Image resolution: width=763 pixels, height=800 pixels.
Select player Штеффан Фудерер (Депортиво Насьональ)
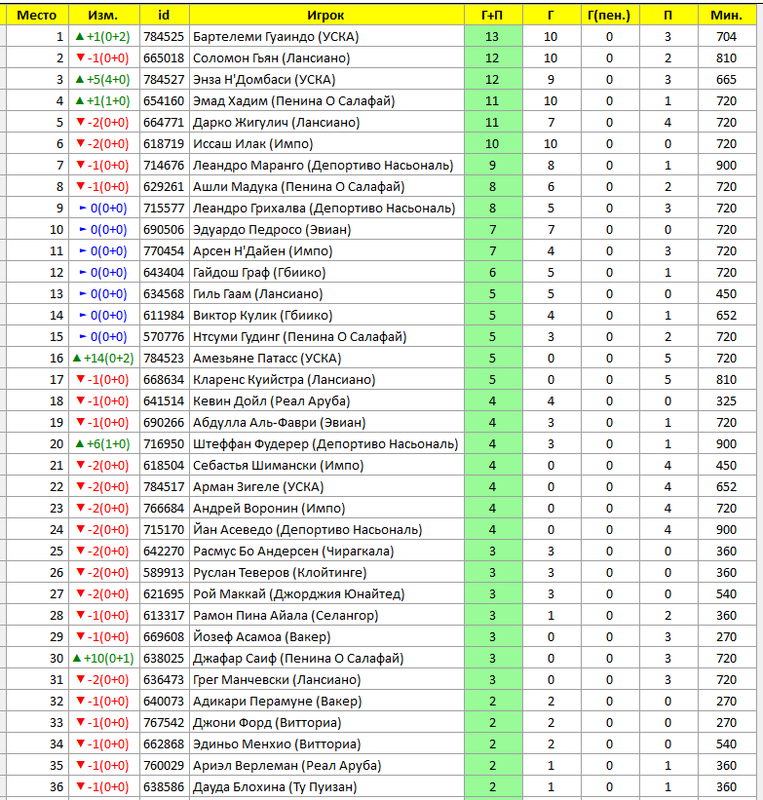[326, 444]
